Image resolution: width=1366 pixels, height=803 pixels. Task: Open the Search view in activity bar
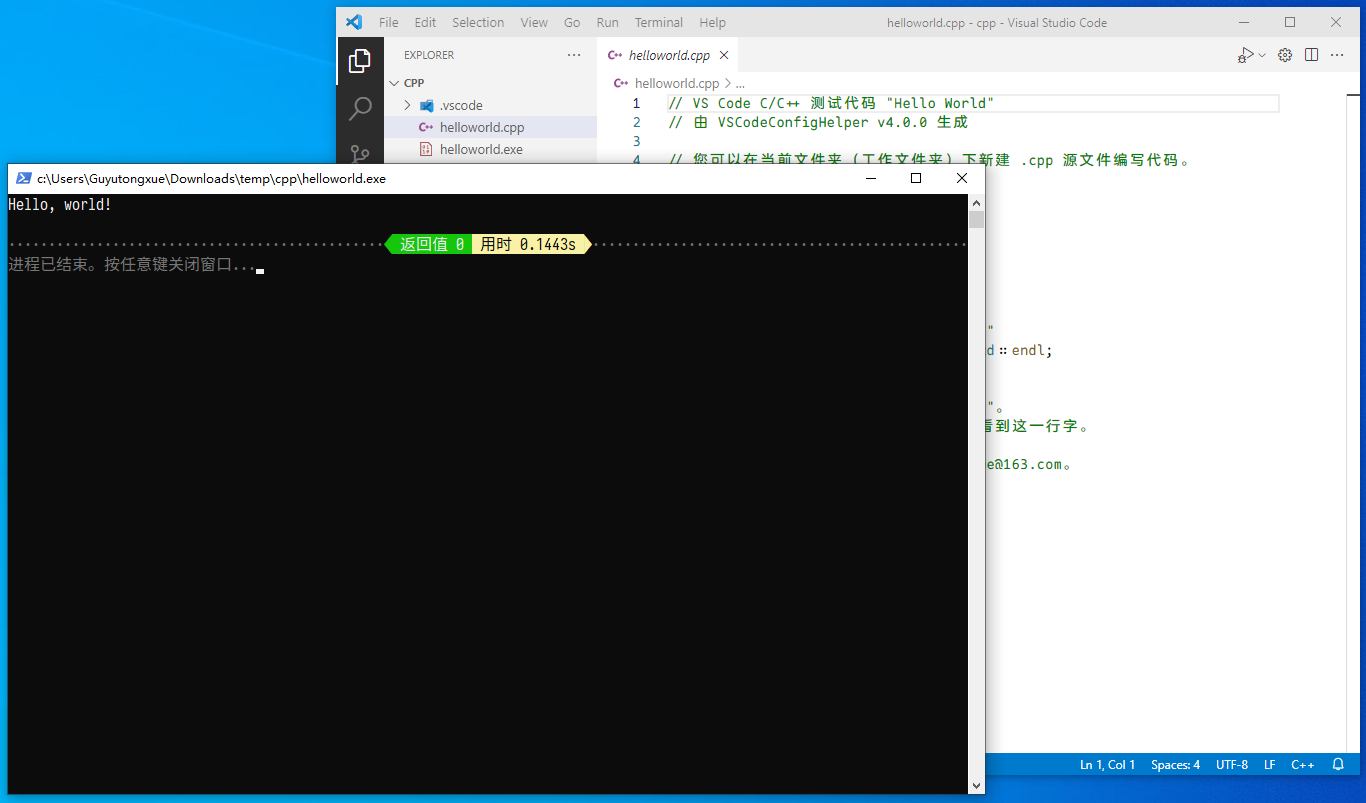[x=360, y=109]
